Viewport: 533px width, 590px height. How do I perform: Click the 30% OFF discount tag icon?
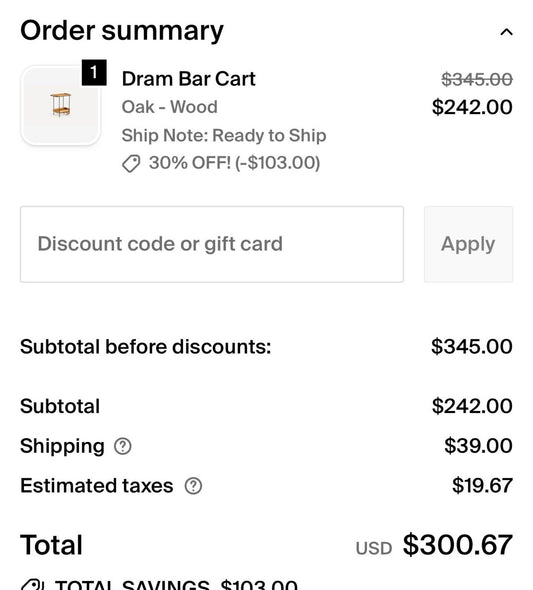pyautogui.click(x=131, y=164)
